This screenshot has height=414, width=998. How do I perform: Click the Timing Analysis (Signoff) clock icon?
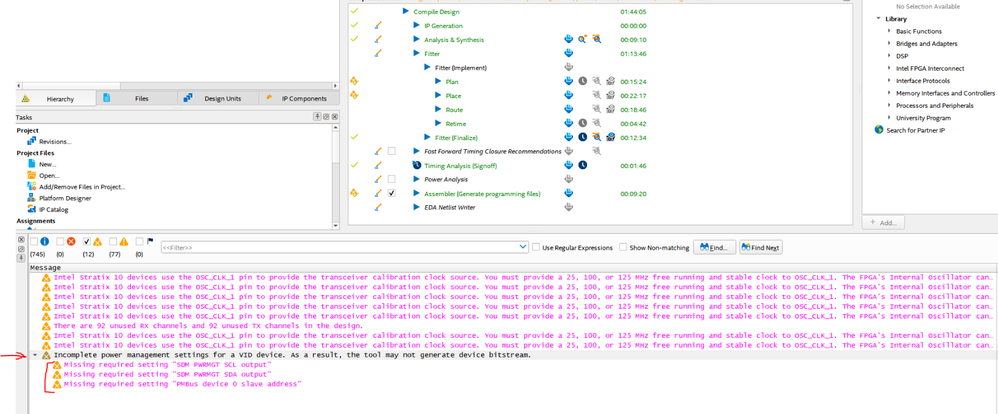pos(582,165)
